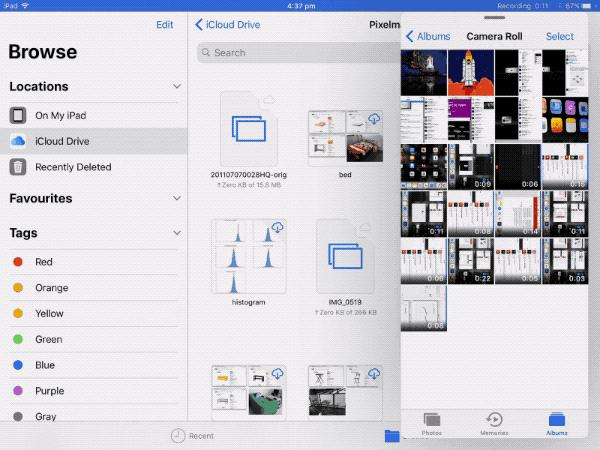Tap the battery indicator in status bar
The height and width of the screenshot is (450, 600).
(x=586, y=6)
